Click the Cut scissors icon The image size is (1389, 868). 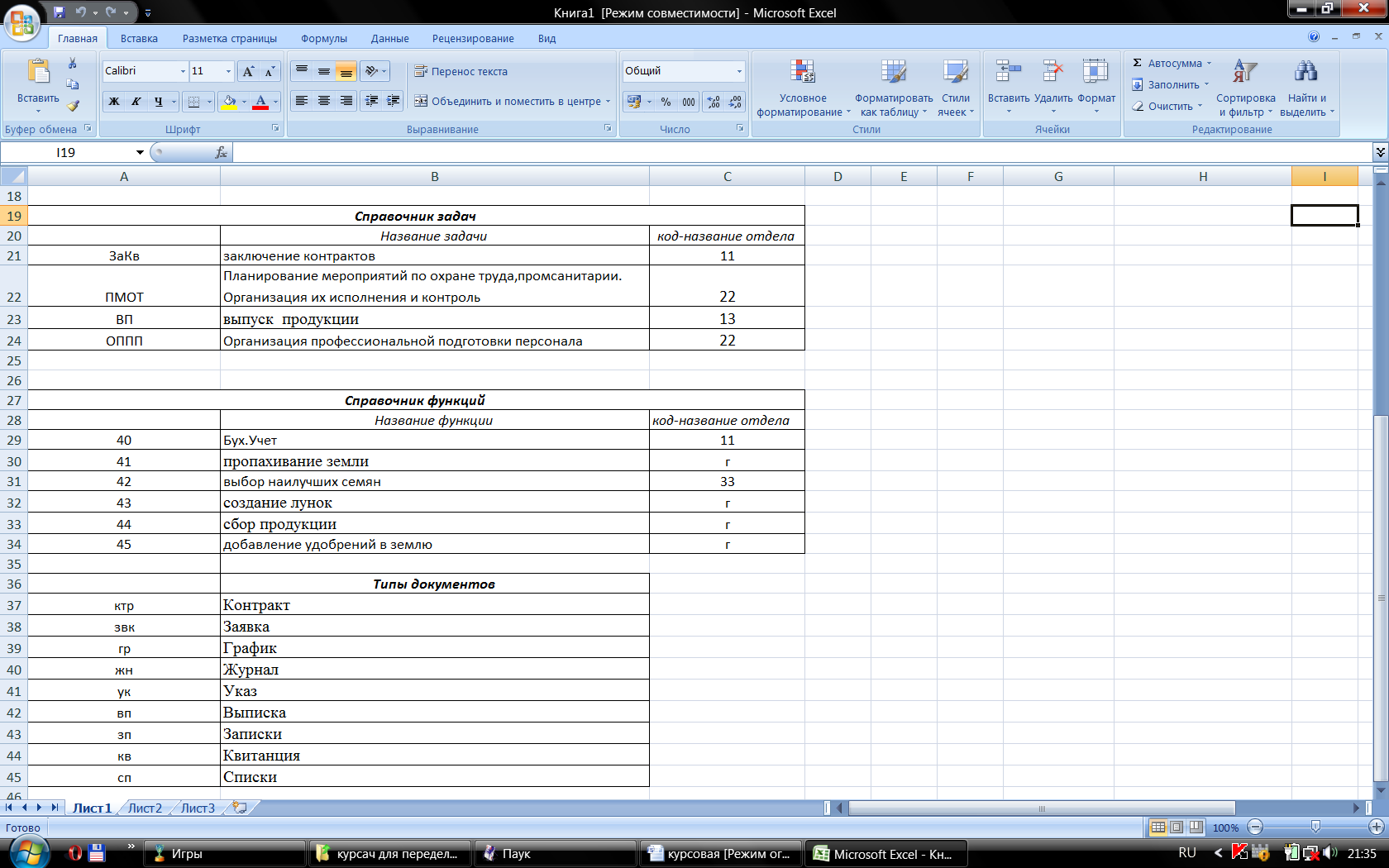[73, 64]
